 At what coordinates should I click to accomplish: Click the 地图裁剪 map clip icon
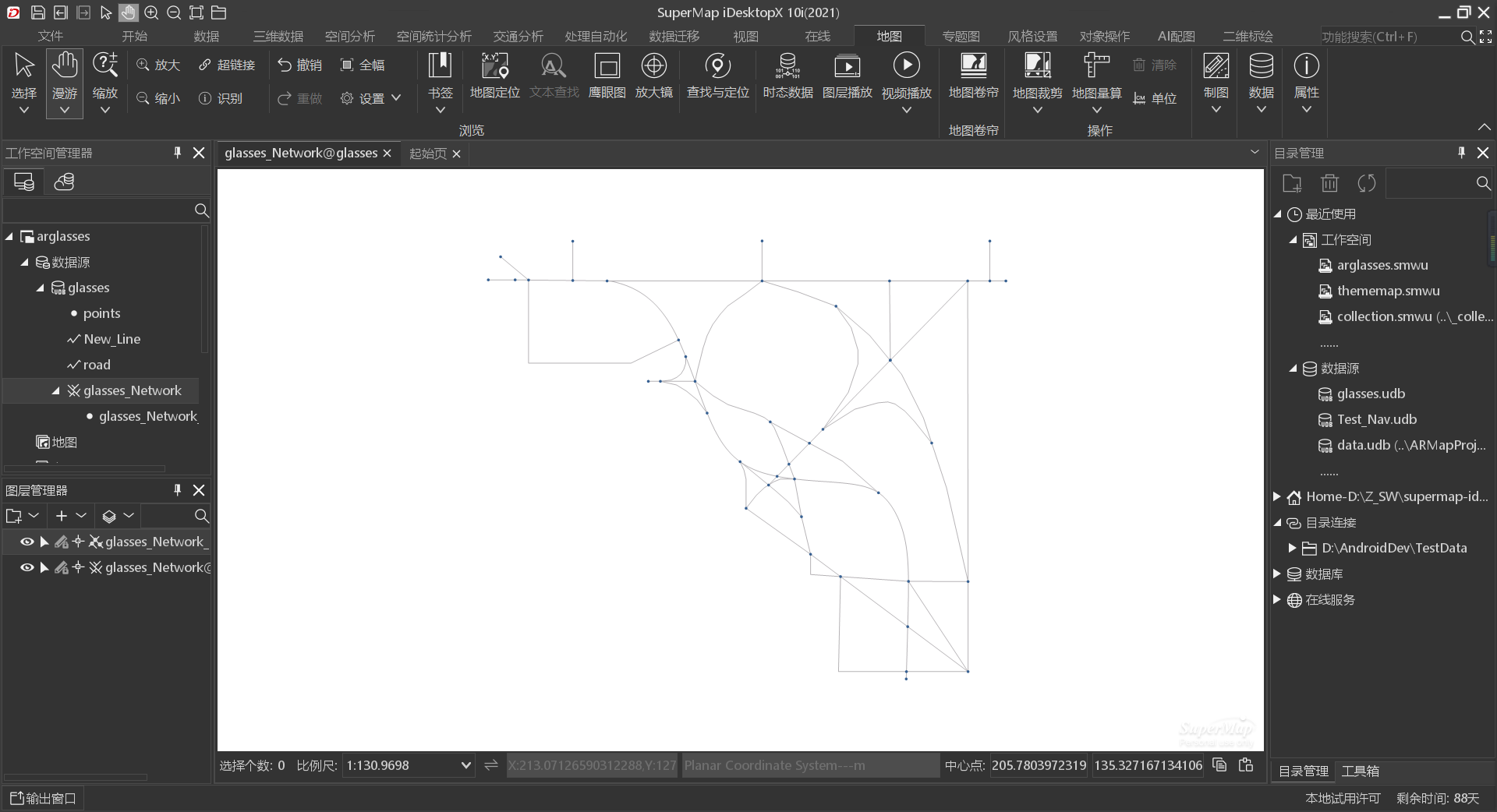coord(1037,66)
